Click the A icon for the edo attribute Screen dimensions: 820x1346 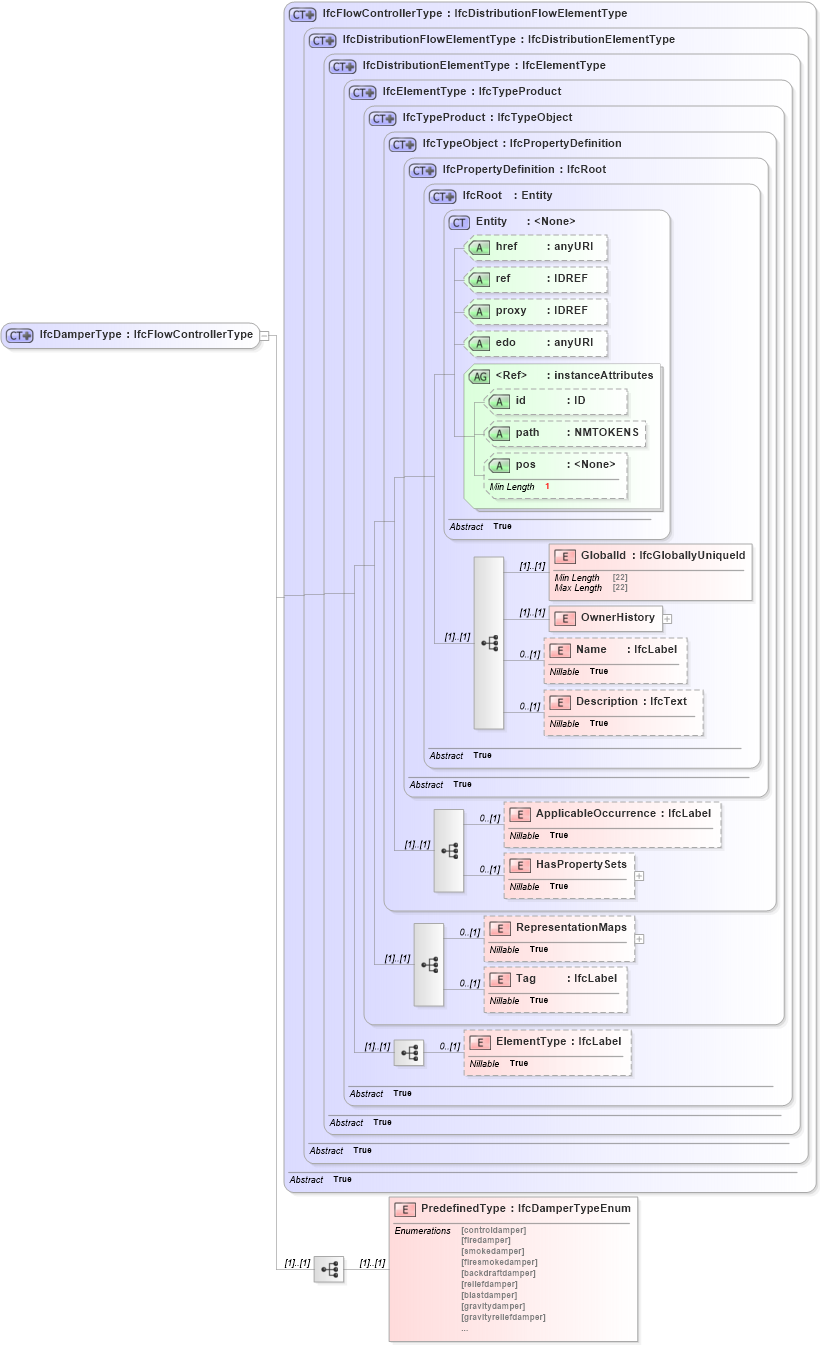[480, 343]
